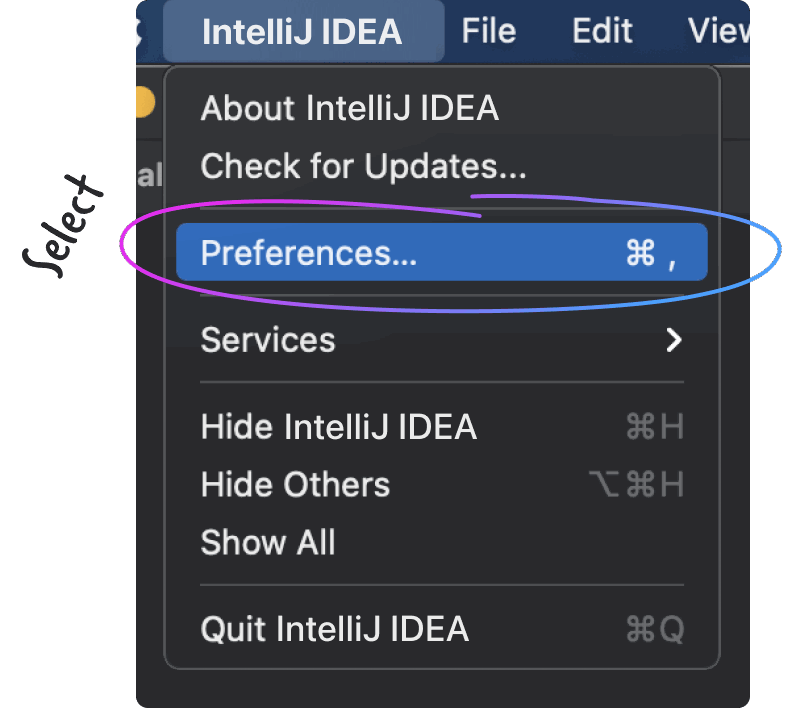Select the highlighted Preferences… item
787x708 pixels.
[308, 253]
